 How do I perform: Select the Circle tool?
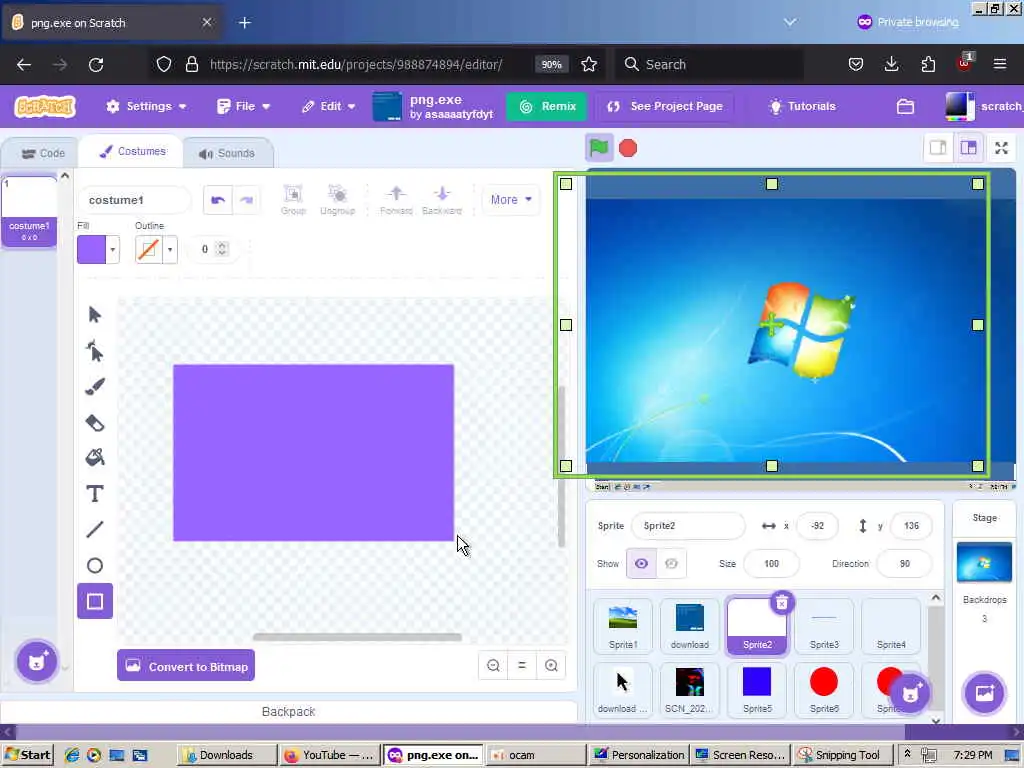95,566
